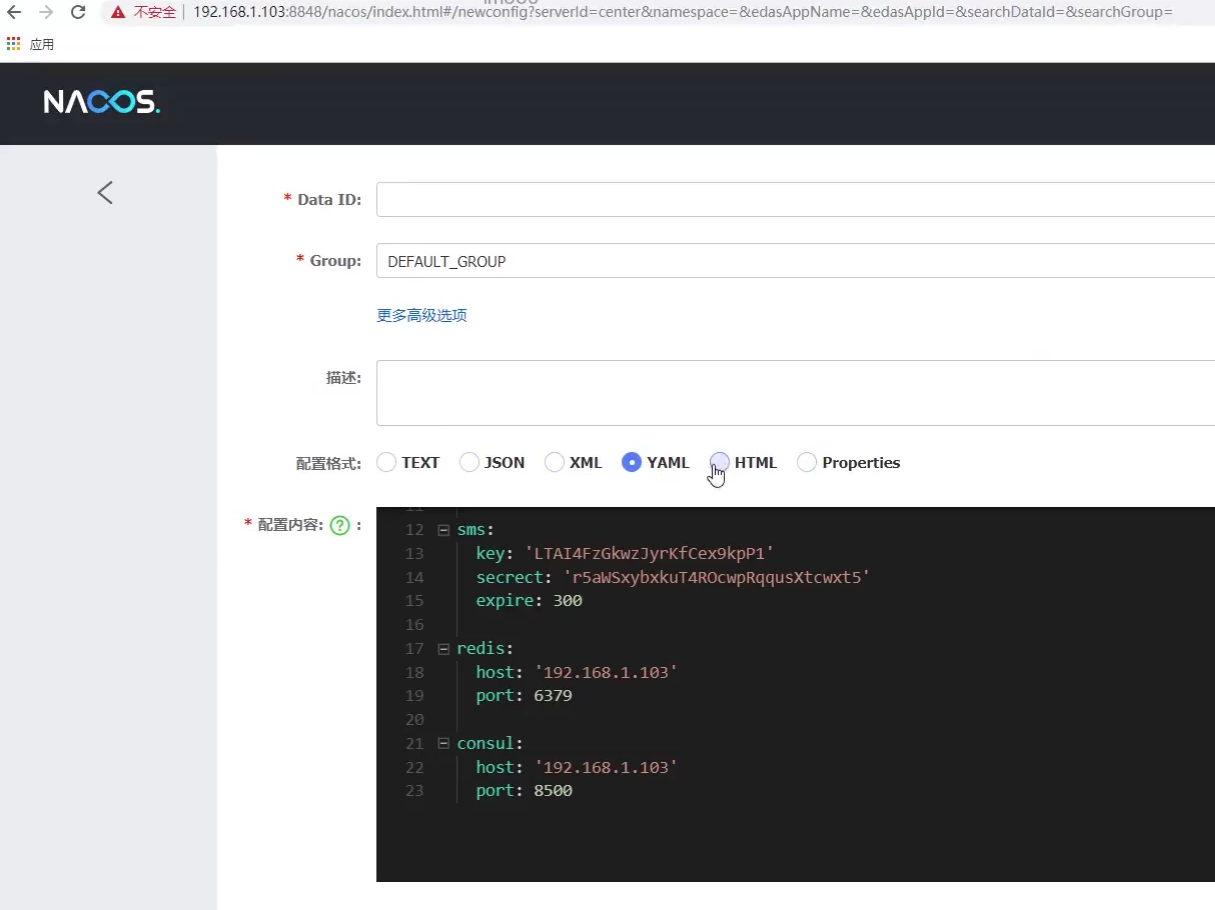Screen dimensions: 1215x910
Task: Go back using the left chevron
Action: pyautogui.click(x=105, y=193)
